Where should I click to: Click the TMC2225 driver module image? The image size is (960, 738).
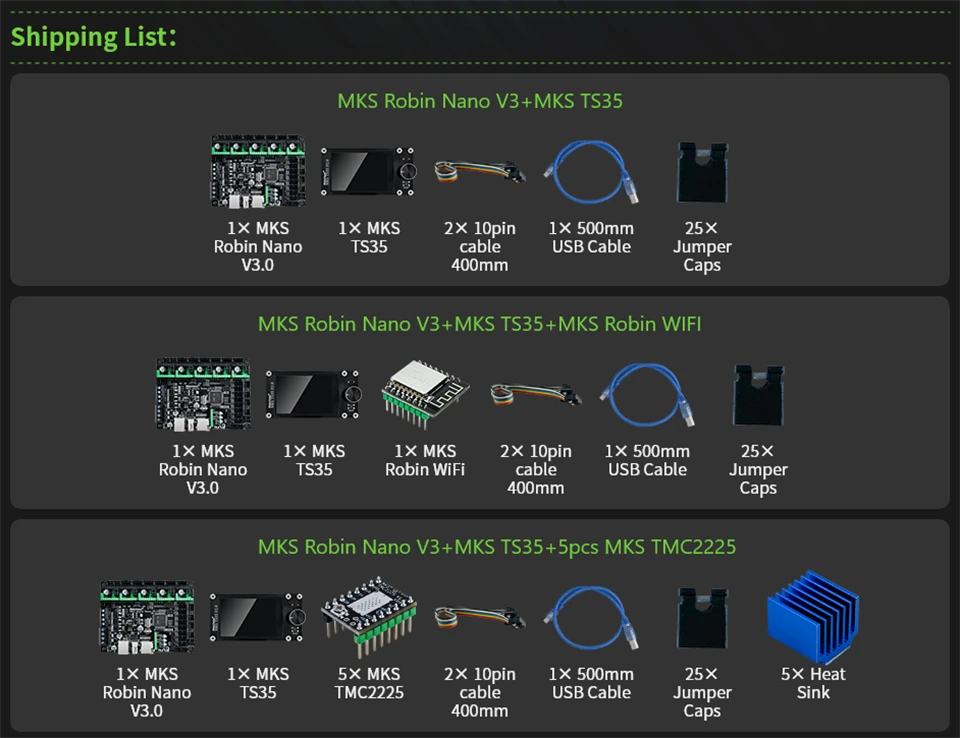click(x=369, y=617)
